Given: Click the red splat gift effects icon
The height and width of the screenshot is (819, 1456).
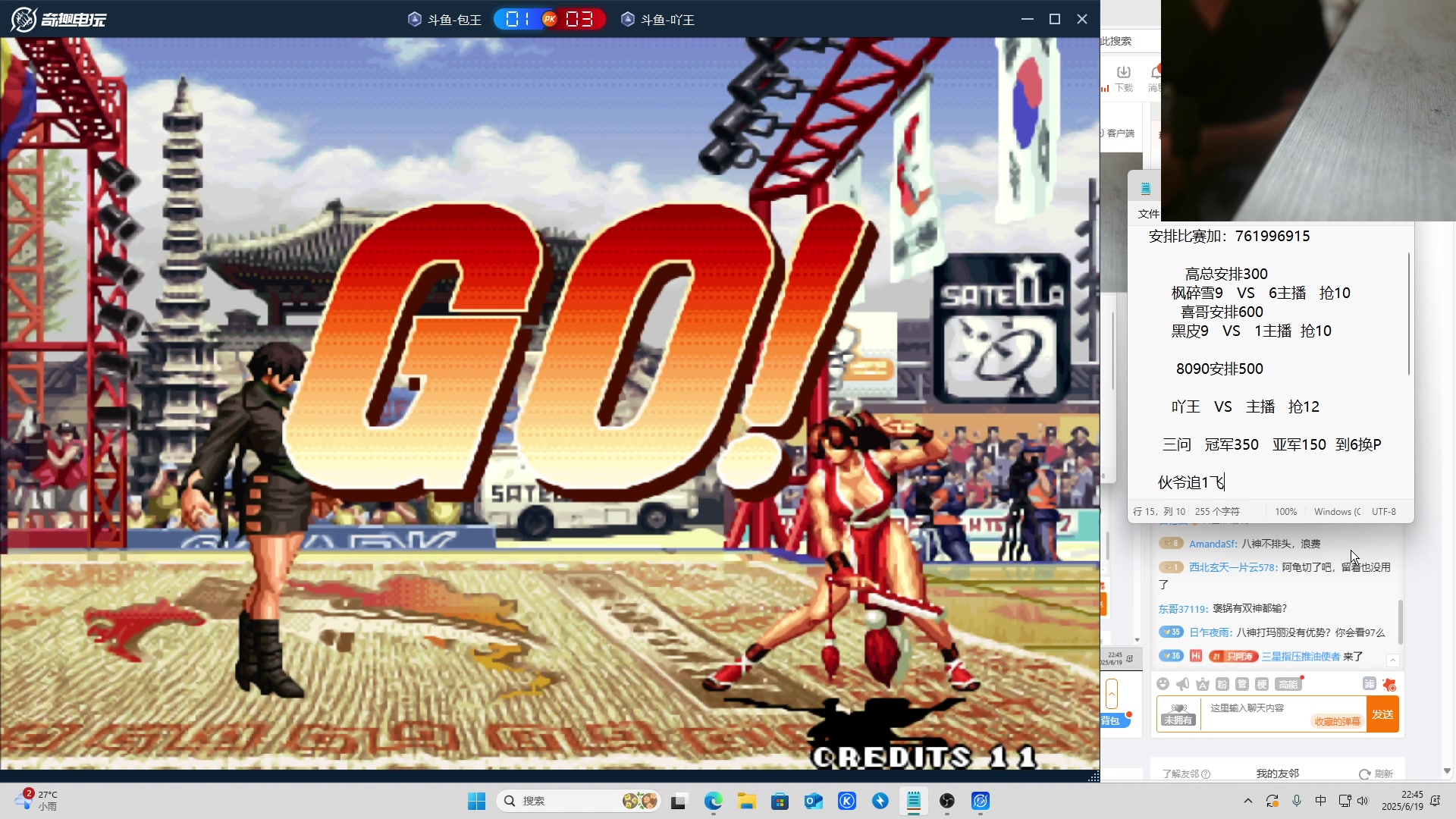Looking at the screenshot, I should point(1389,684).
